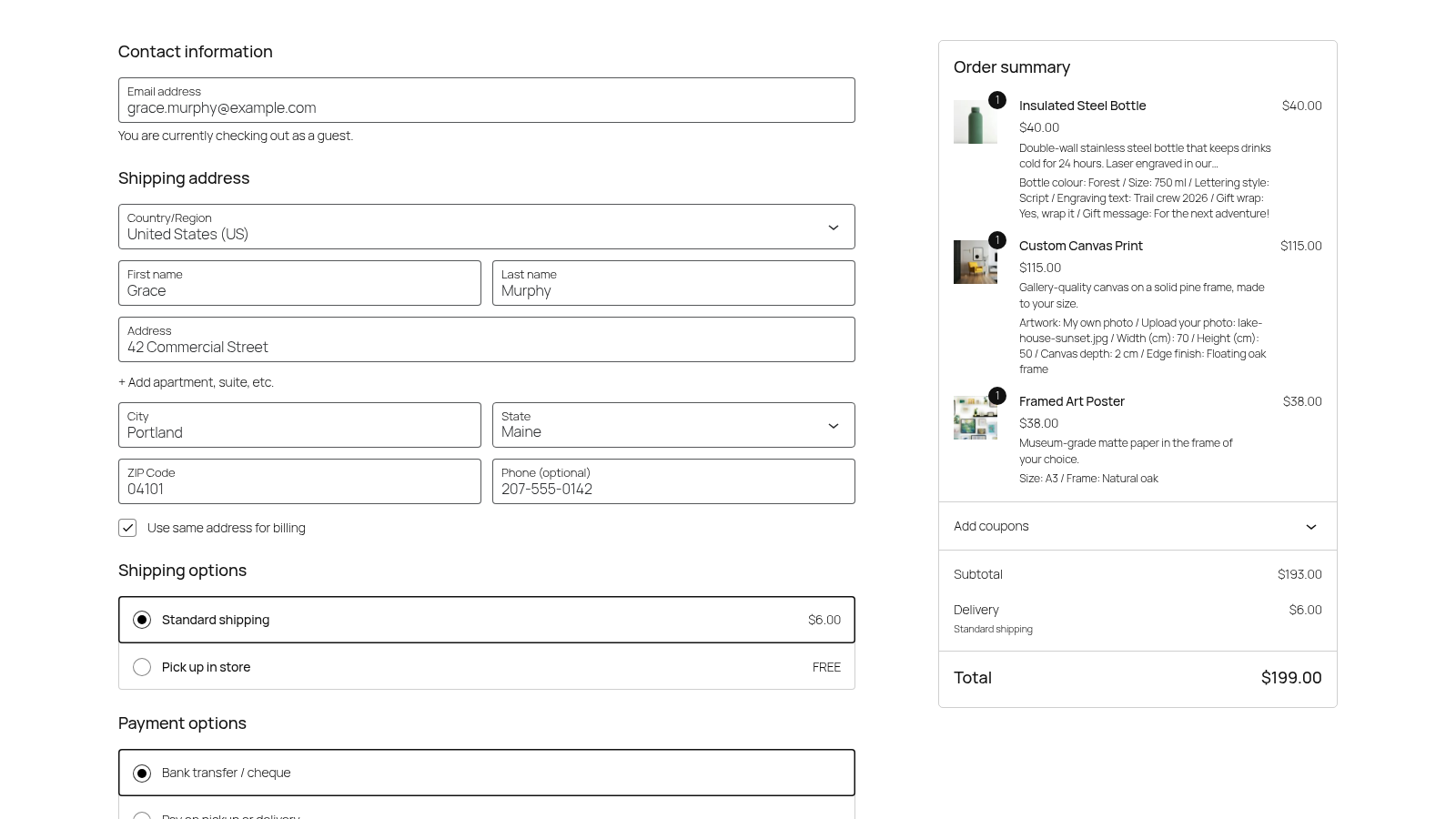
Task: Click the Address field with 42 Commercial Street
Action: pyautogui.click(x=487, y=339)
